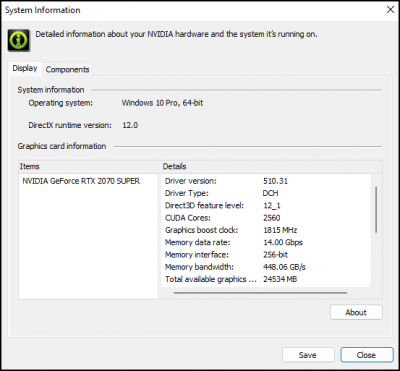400x371 pixels.
Task: Click the Memory data rate label
Action: pyautogui.click(x=197, y=242)
